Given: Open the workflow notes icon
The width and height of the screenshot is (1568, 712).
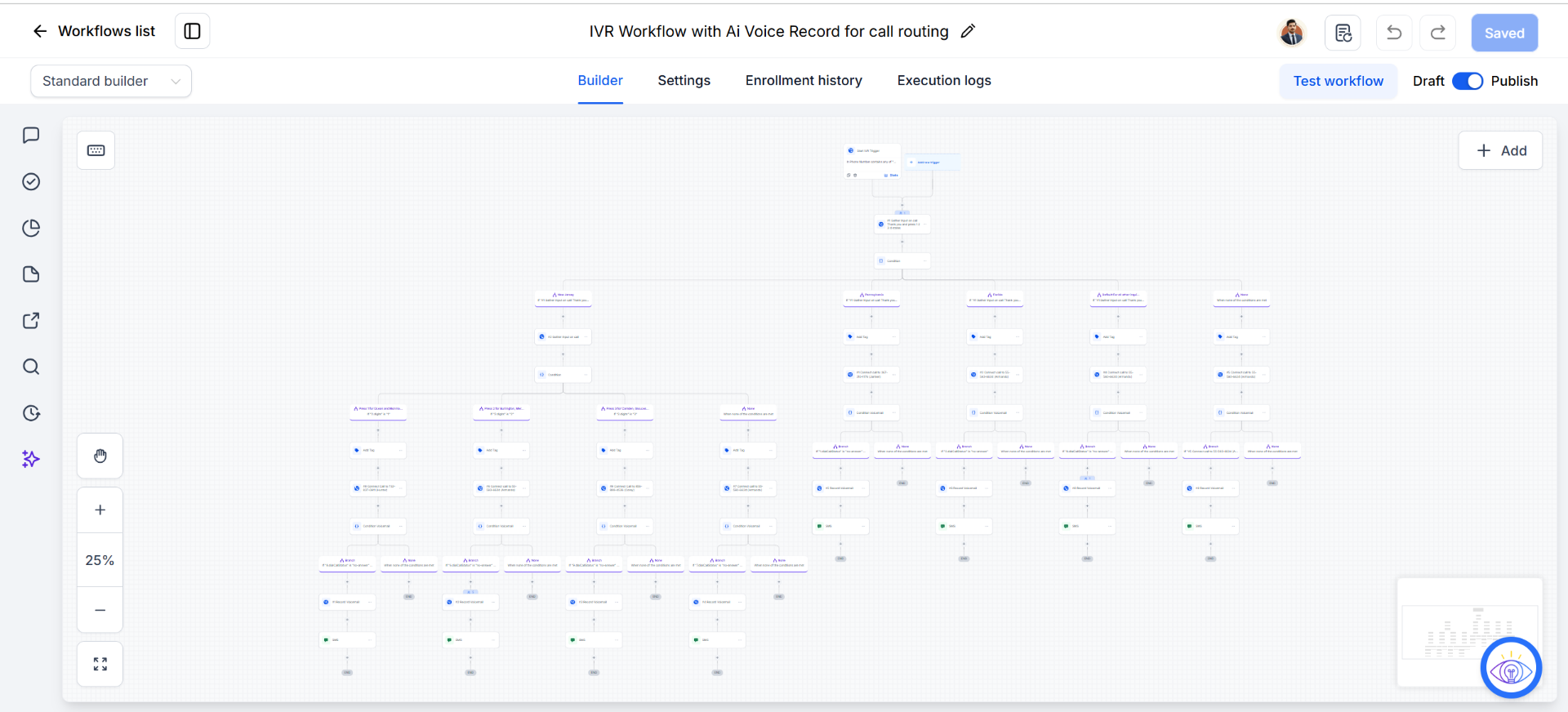Looking at the screenshot, I should [1343, 33].
